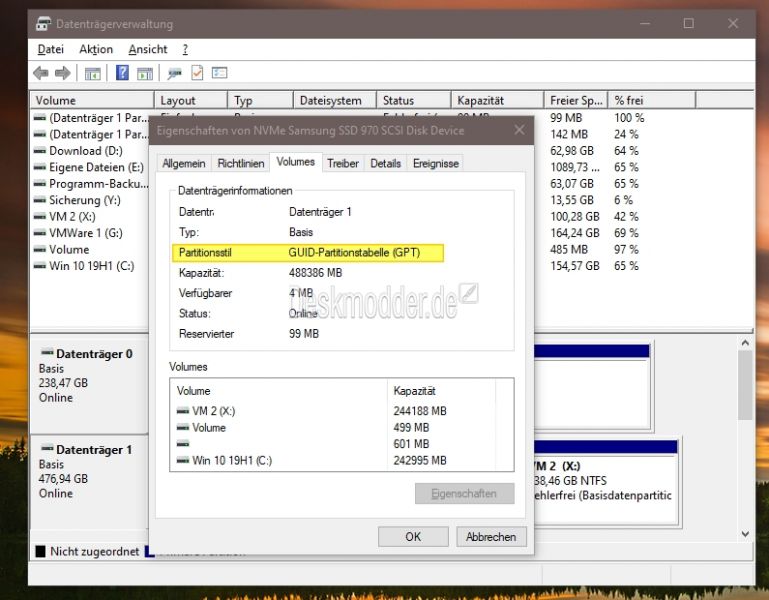Switch to the Richtlinien tab

(241, 163)
